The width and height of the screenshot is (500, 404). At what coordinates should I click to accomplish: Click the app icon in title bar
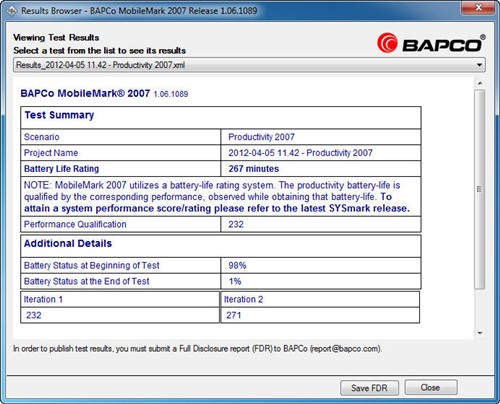pos(11,11)
